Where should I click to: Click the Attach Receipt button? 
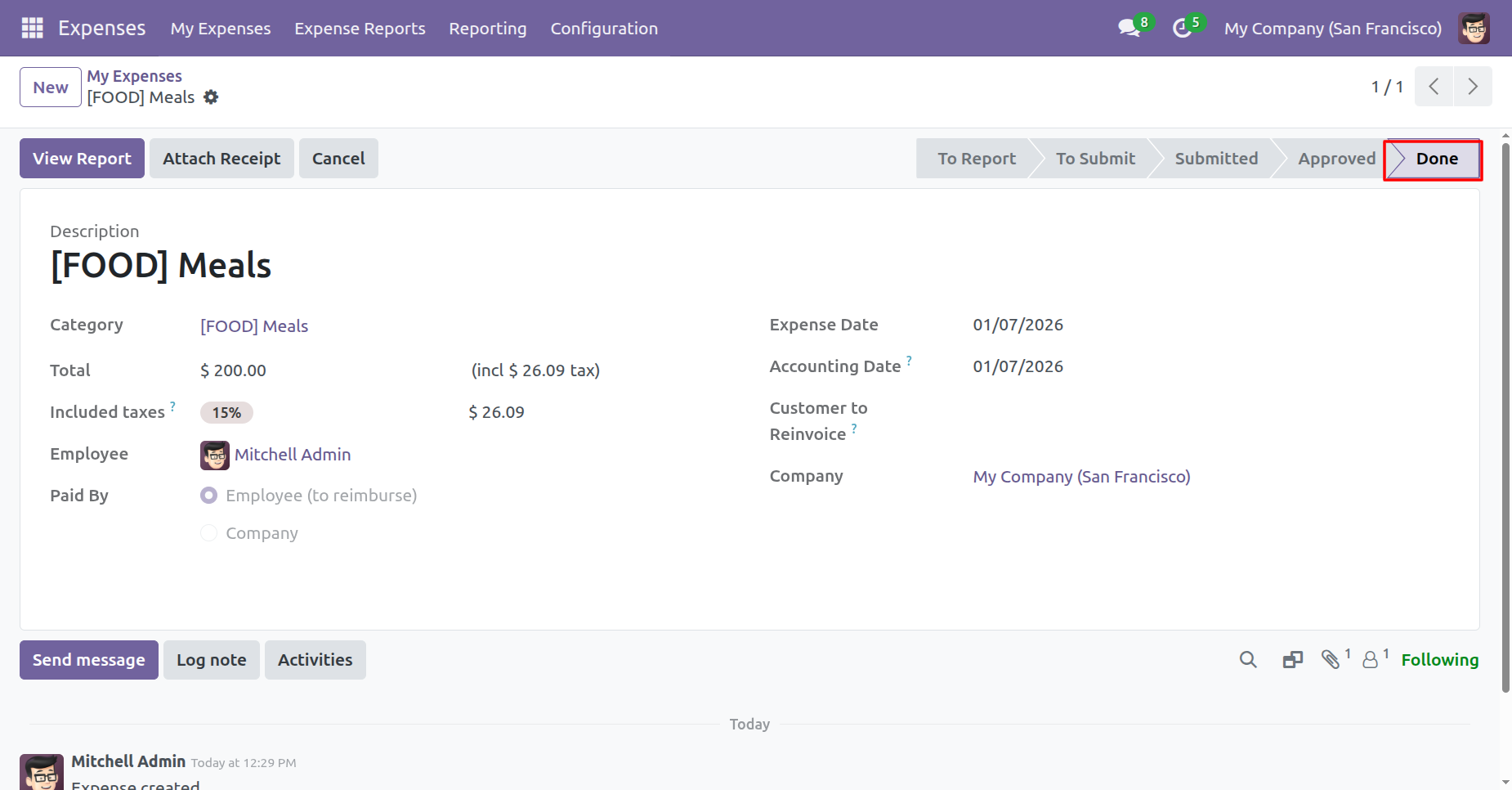(x=221, y=159)
